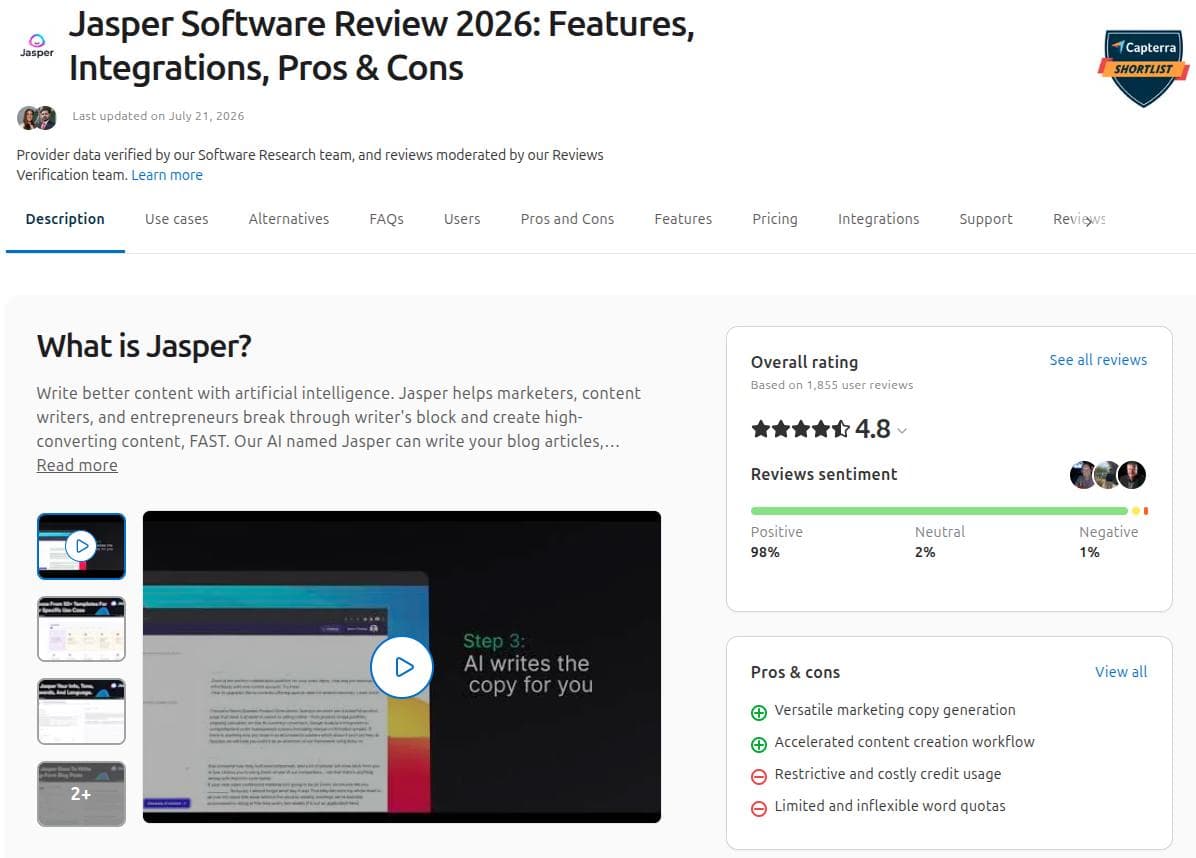This screenshot has width=1196, height=858.
Task: Click the Pros & cons heading
Action: tap(795, 673)
